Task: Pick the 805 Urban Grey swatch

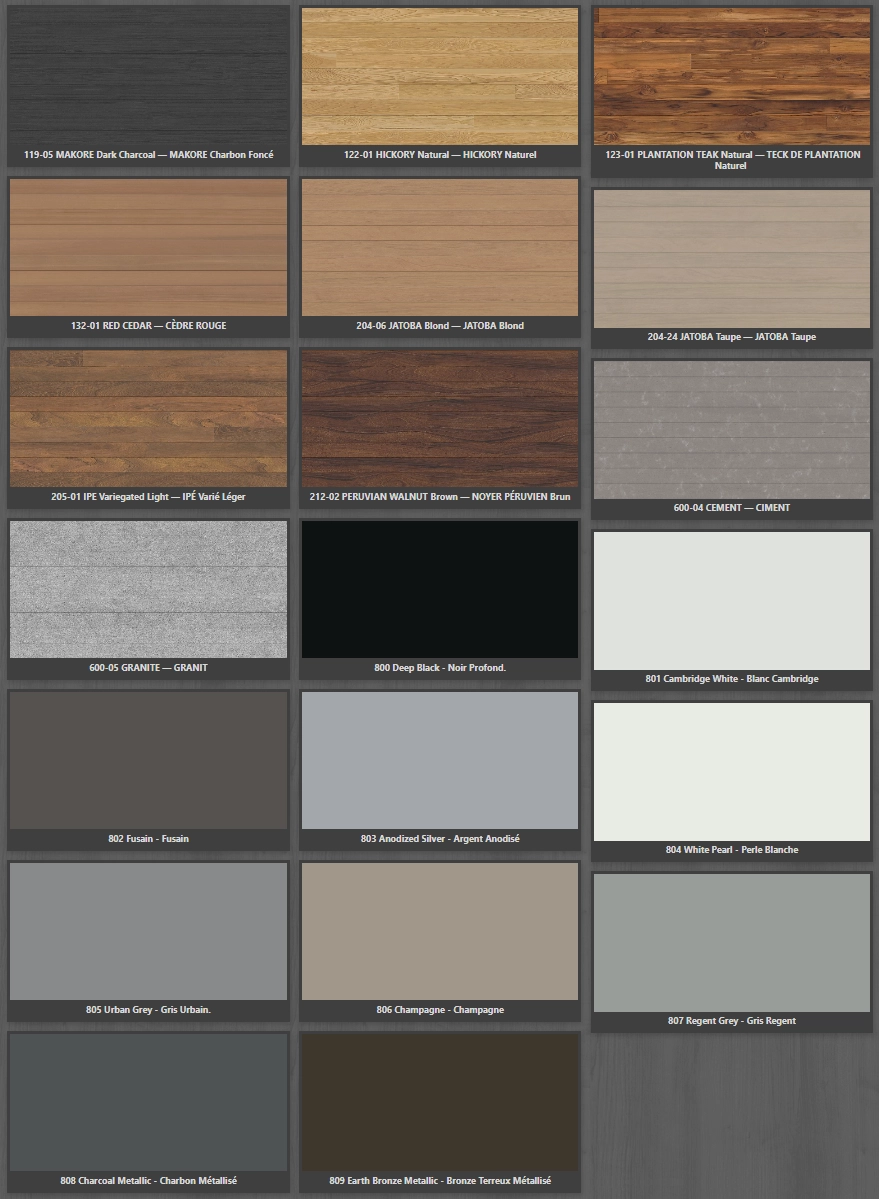Action: click(148, 930)
